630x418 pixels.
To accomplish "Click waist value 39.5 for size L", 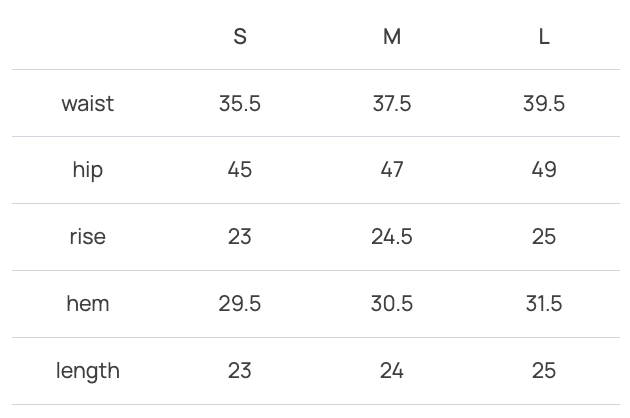I will (x=544, y=104).
